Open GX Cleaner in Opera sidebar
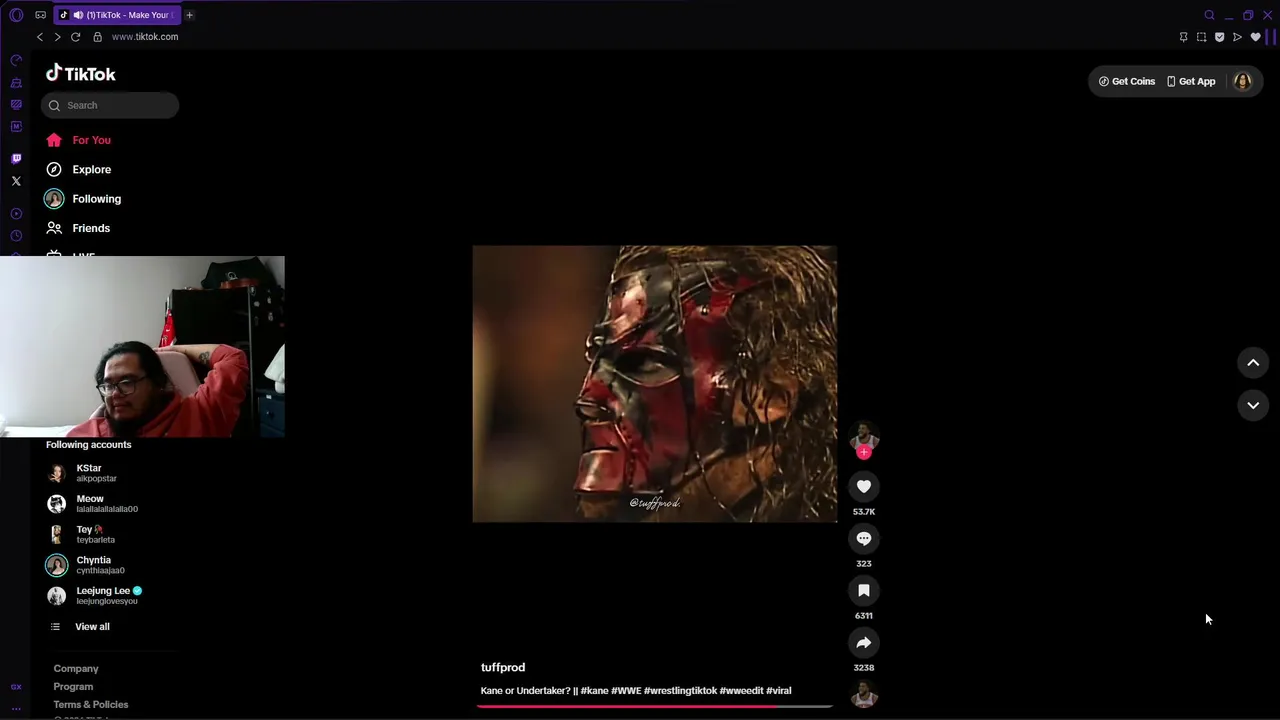Screen dimensions: 1280x720 point(16,82)
